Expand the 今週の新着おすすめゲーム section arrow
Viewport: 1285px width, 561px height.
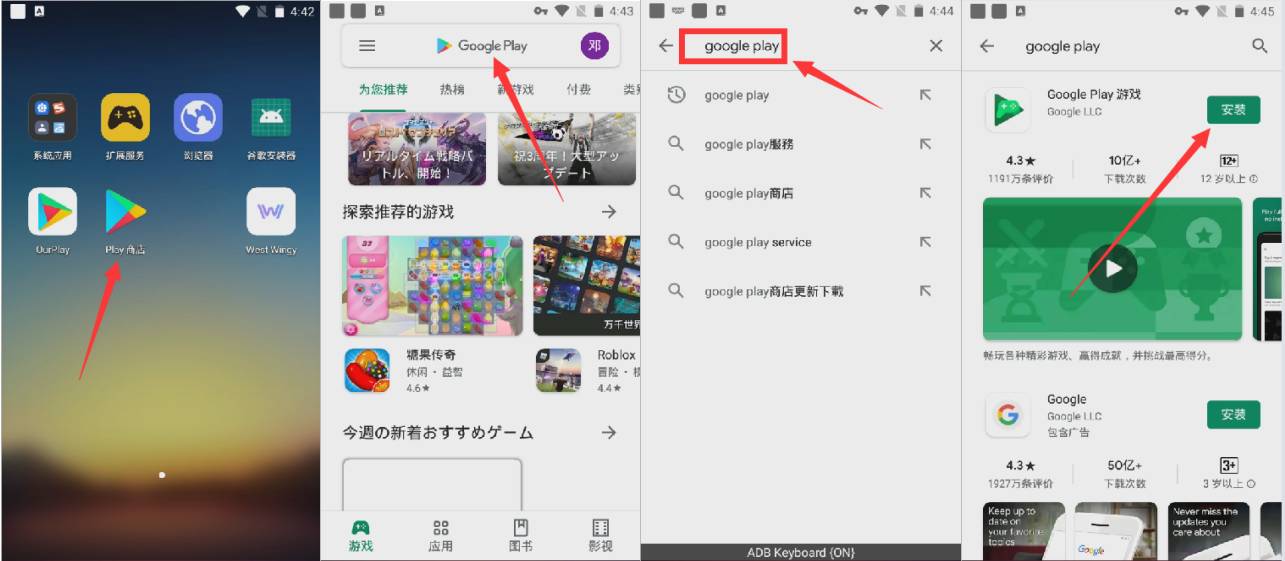coord(608,432)
